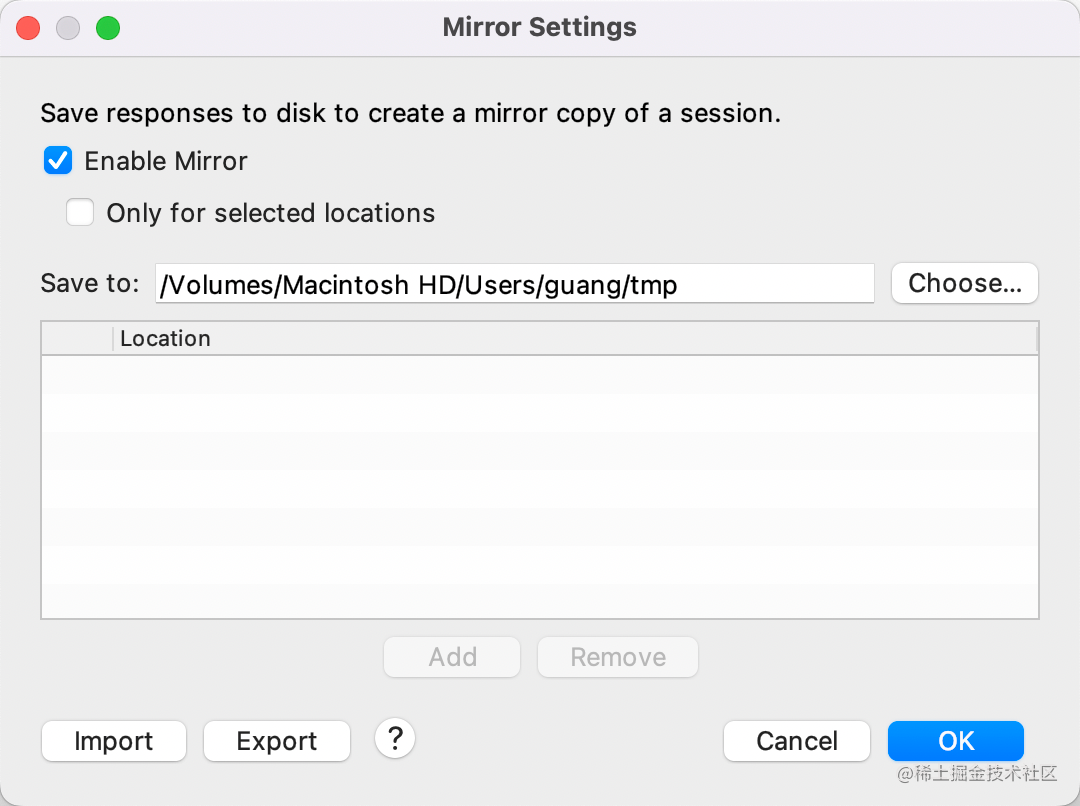The image size is (1080, 806).
Task: Export the mirror settings
Action: 277,741
